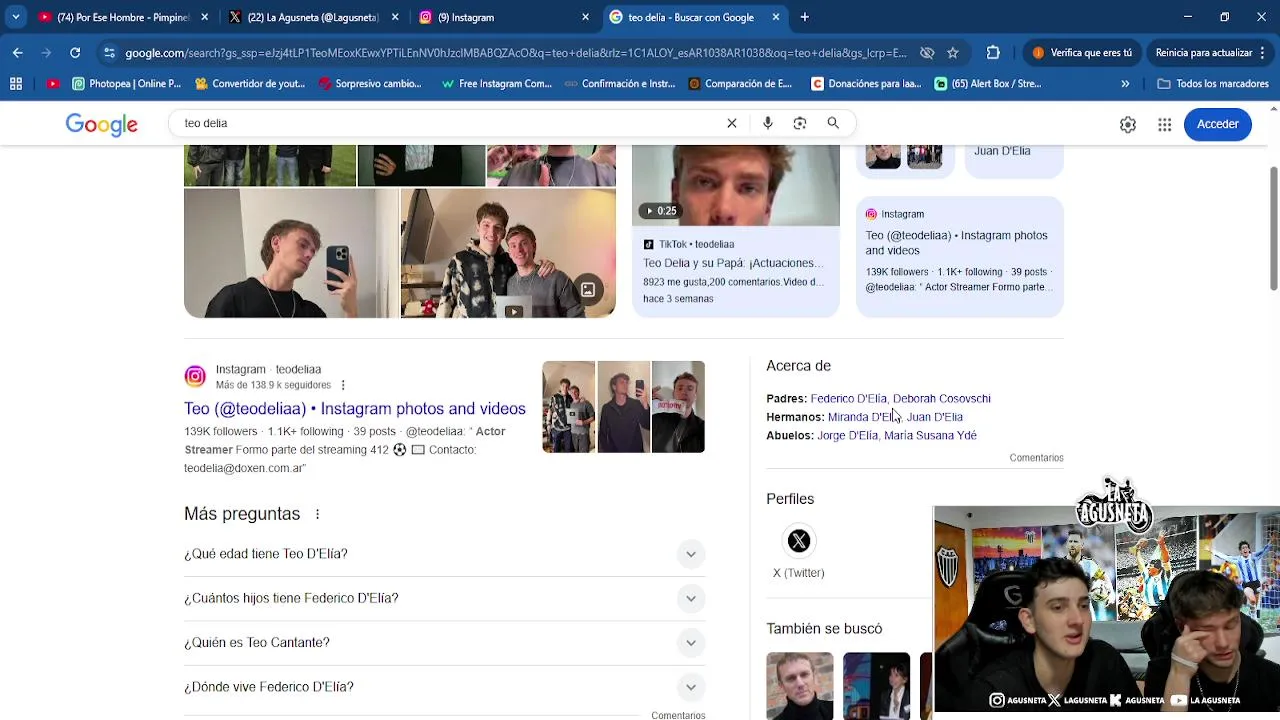Open Alert Box / Stre... bookmark
This screenshot has width=1280, height=720.
pos(988,84)
